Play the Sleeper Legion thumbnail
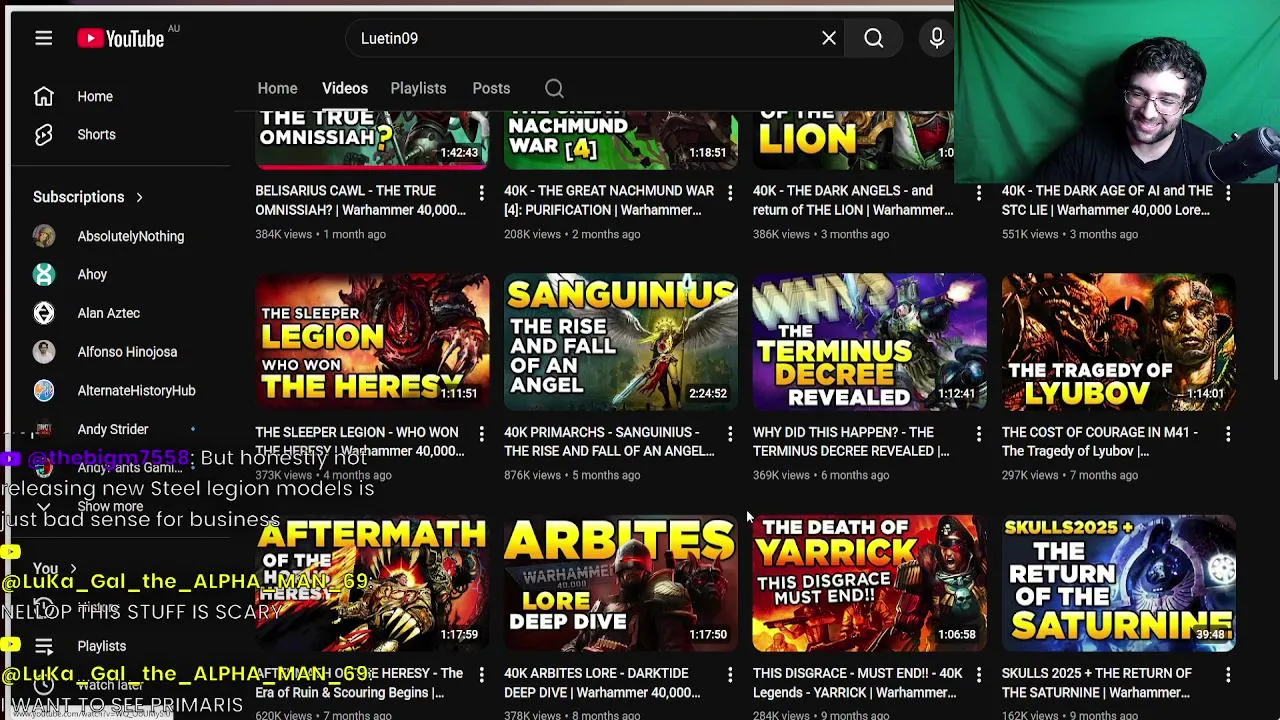 [x=372, y=342]
